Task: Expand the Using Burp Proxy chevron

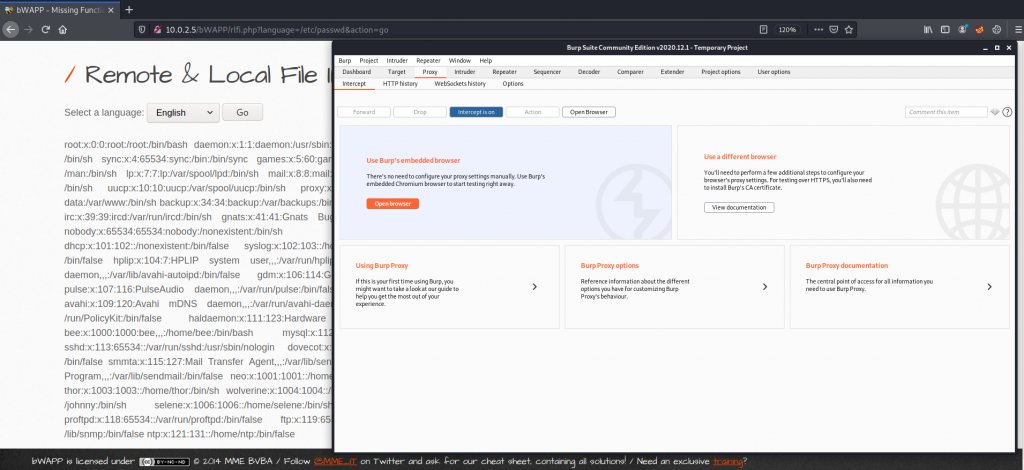Action: (x=534, y=286)
